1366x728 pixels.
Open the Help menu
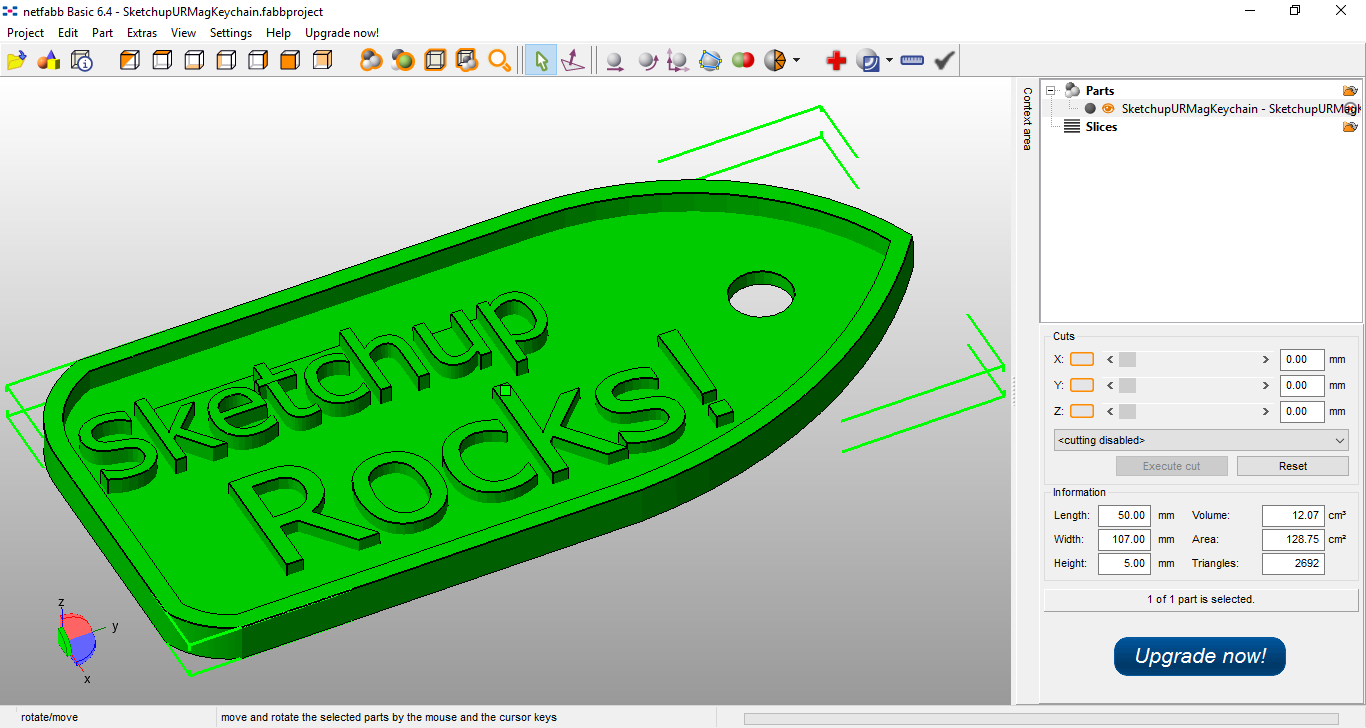(278, 33)
